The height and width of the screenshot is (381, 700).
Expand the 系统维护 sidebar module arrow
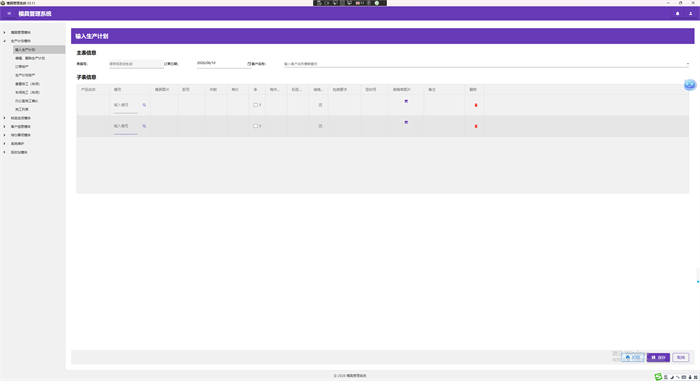[x=4, y=143]
